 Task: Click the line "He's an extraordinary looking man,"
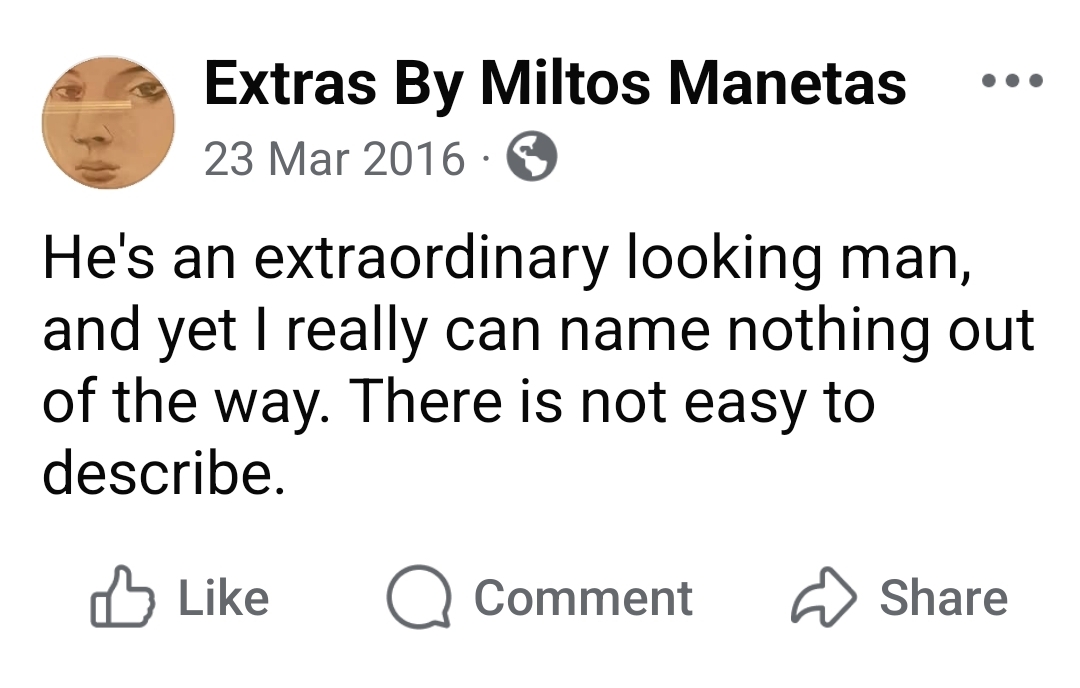click(506, 260)
